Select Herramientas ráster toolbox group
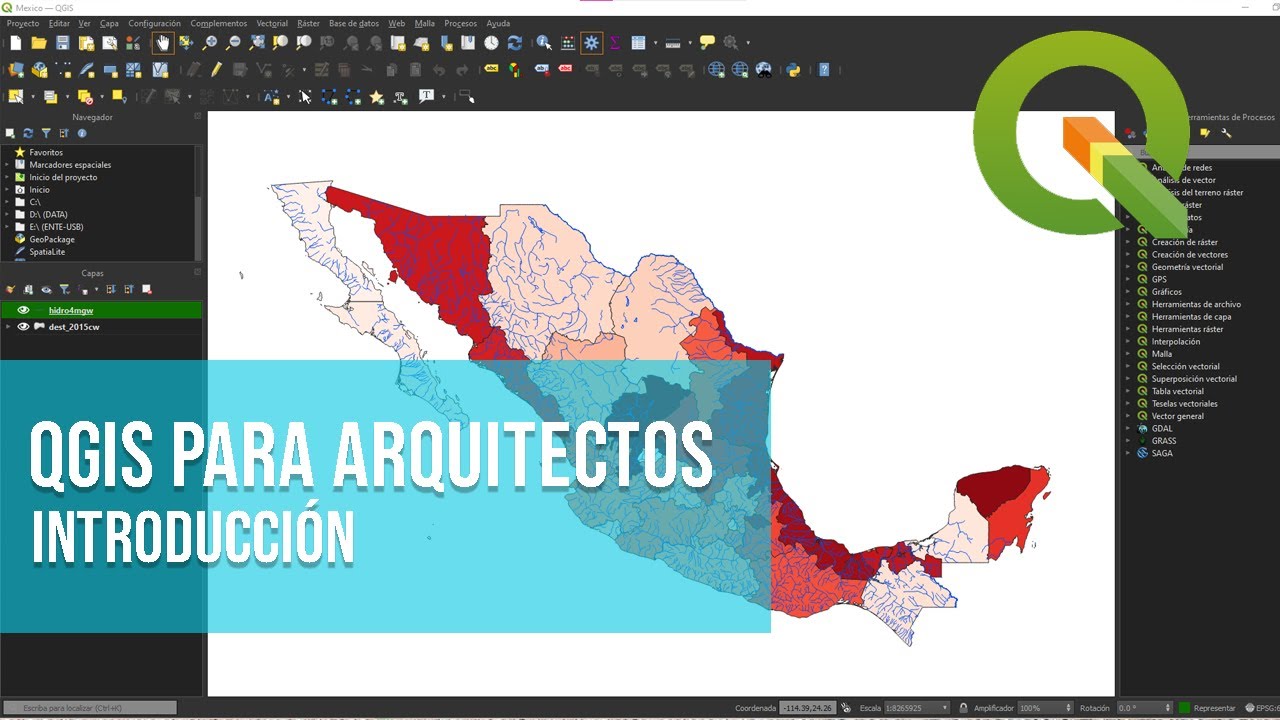Screen dimensions: 1280x720 [1187, 329]
